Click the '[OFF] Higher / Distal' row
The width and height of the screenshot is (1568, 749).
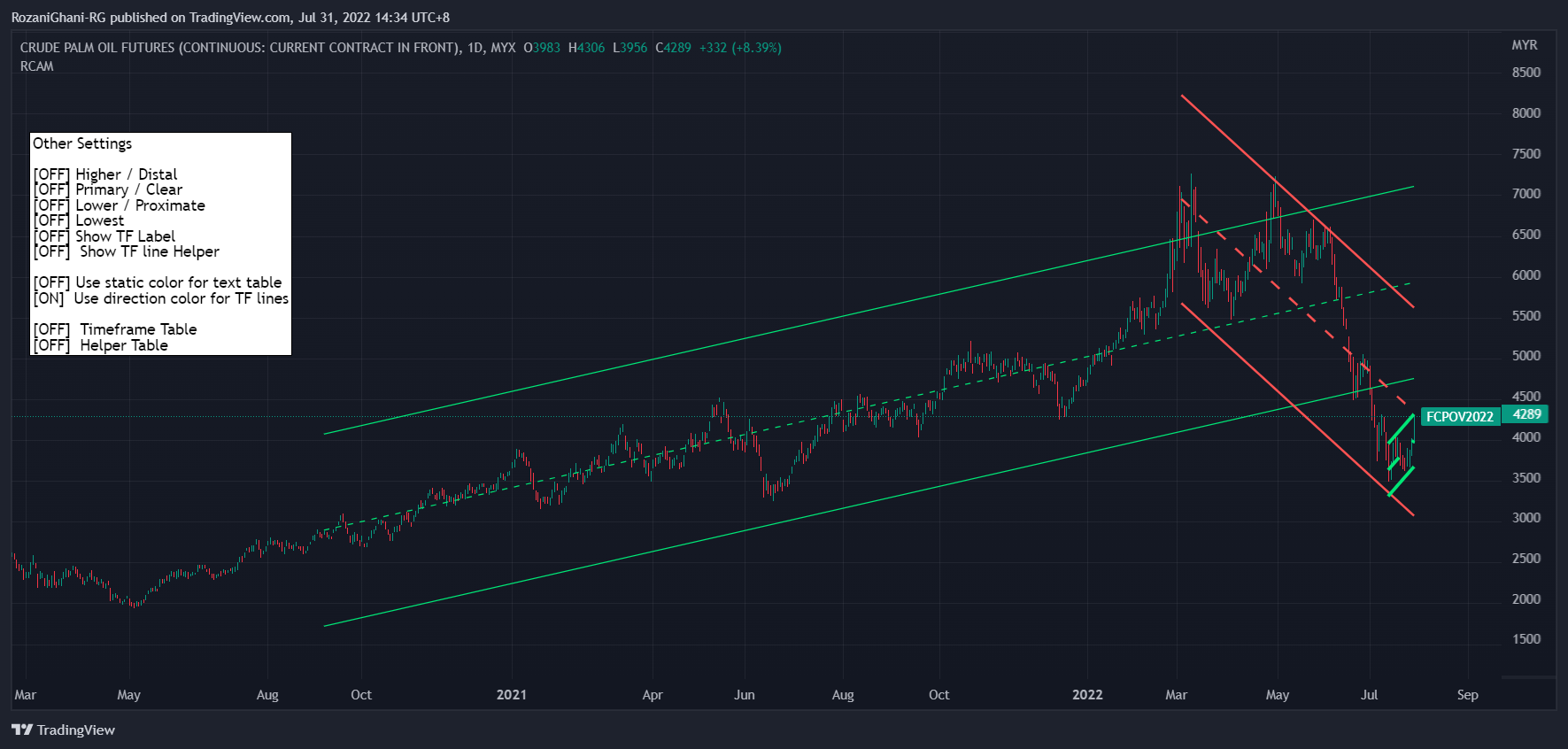point(105,174)
